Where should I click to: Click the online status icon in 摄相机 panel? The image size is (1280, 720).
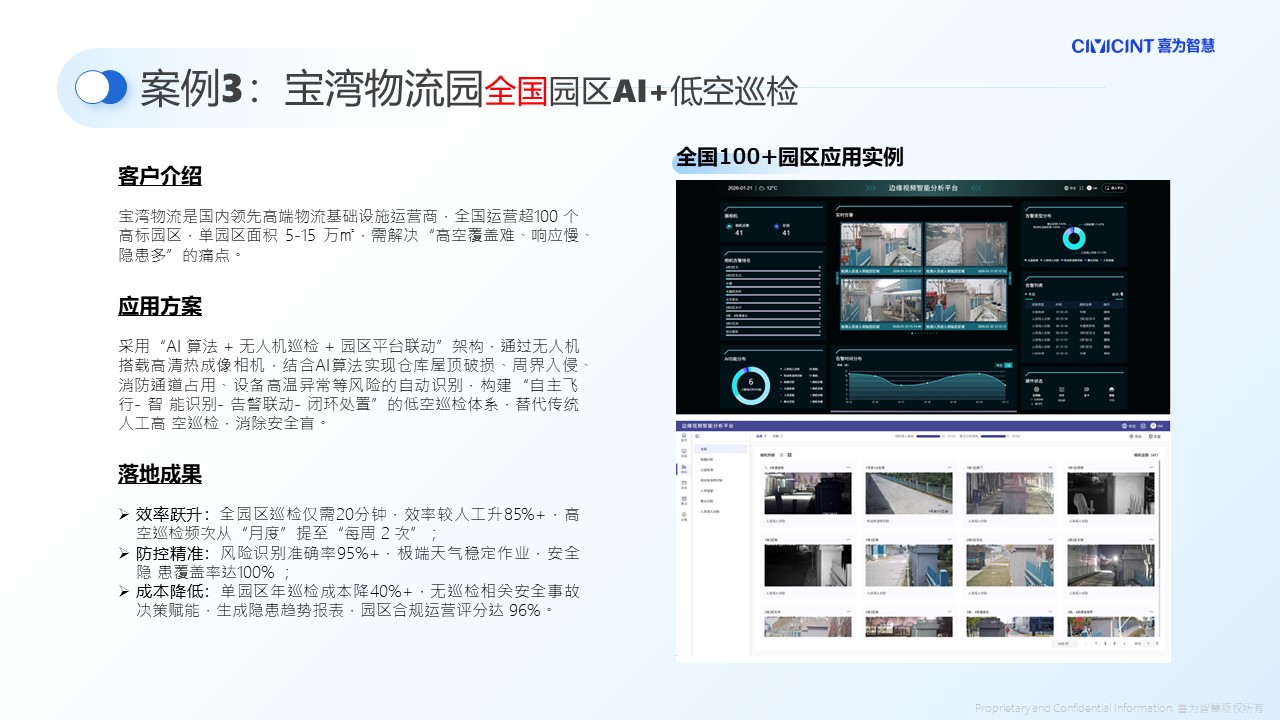pos(775,226)
